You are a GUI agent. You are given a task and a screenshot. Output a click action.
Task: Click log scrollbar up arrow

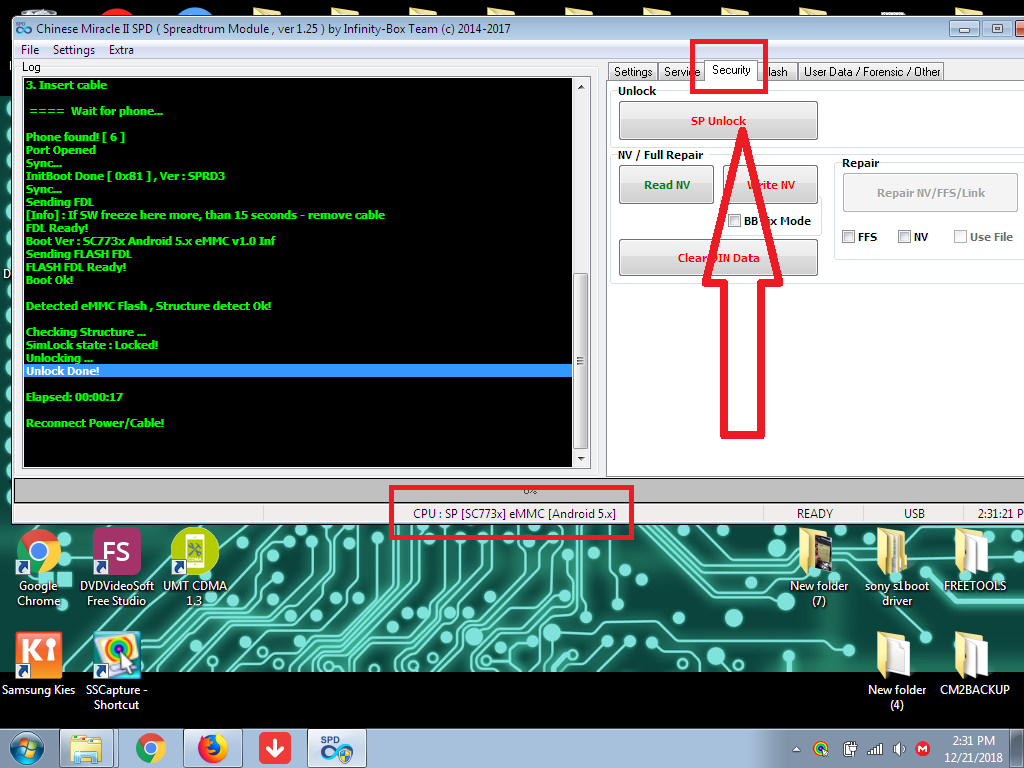coord(581,87)
